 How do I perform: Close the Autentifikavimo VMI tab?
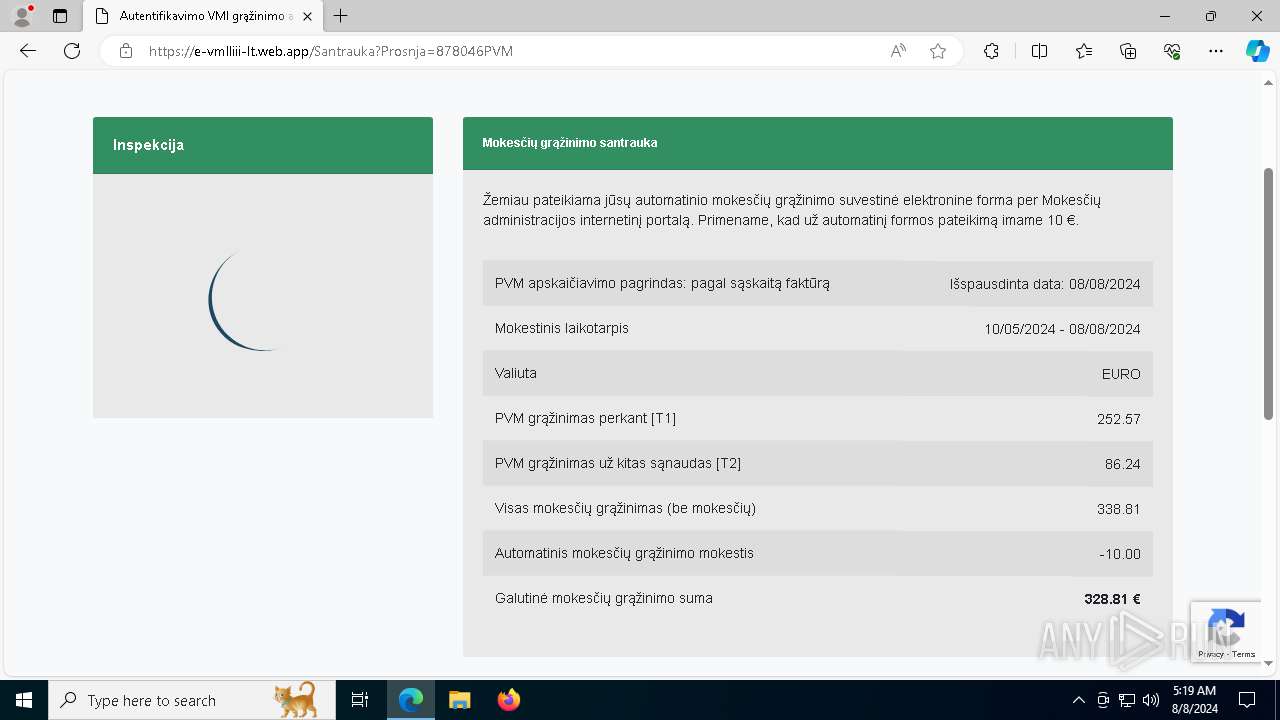307,16
